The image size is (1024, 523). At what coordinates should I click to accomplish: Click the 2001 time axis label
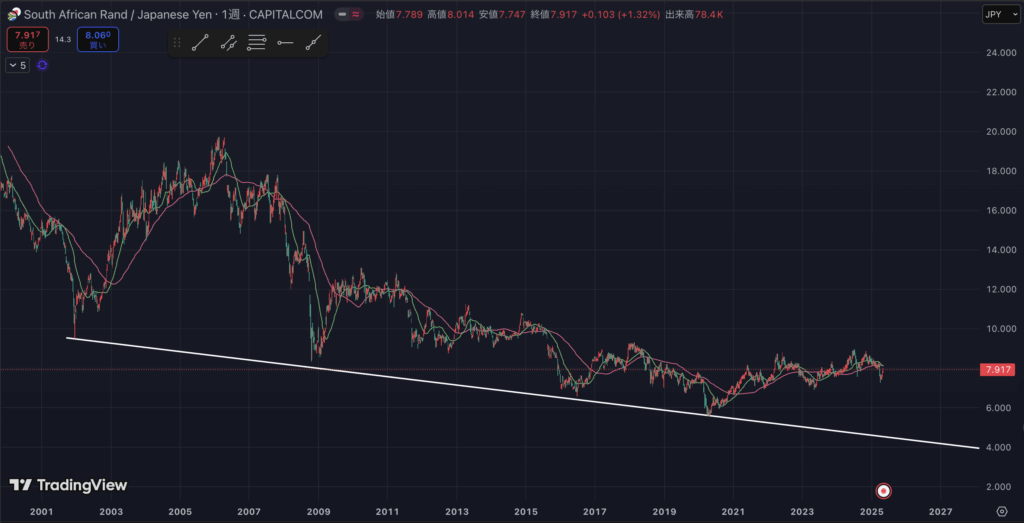point(41,510)
